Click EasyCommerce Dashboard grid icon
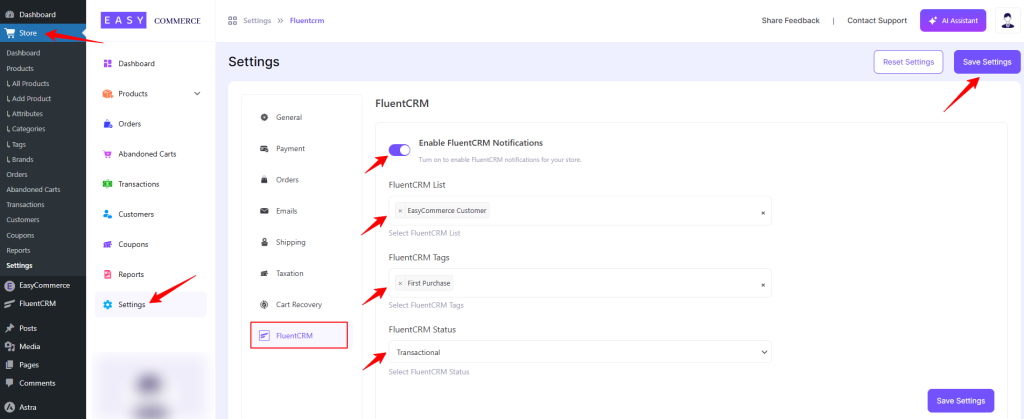The height and width of the screenshot is (419, 1024). [x=108, y=63]
